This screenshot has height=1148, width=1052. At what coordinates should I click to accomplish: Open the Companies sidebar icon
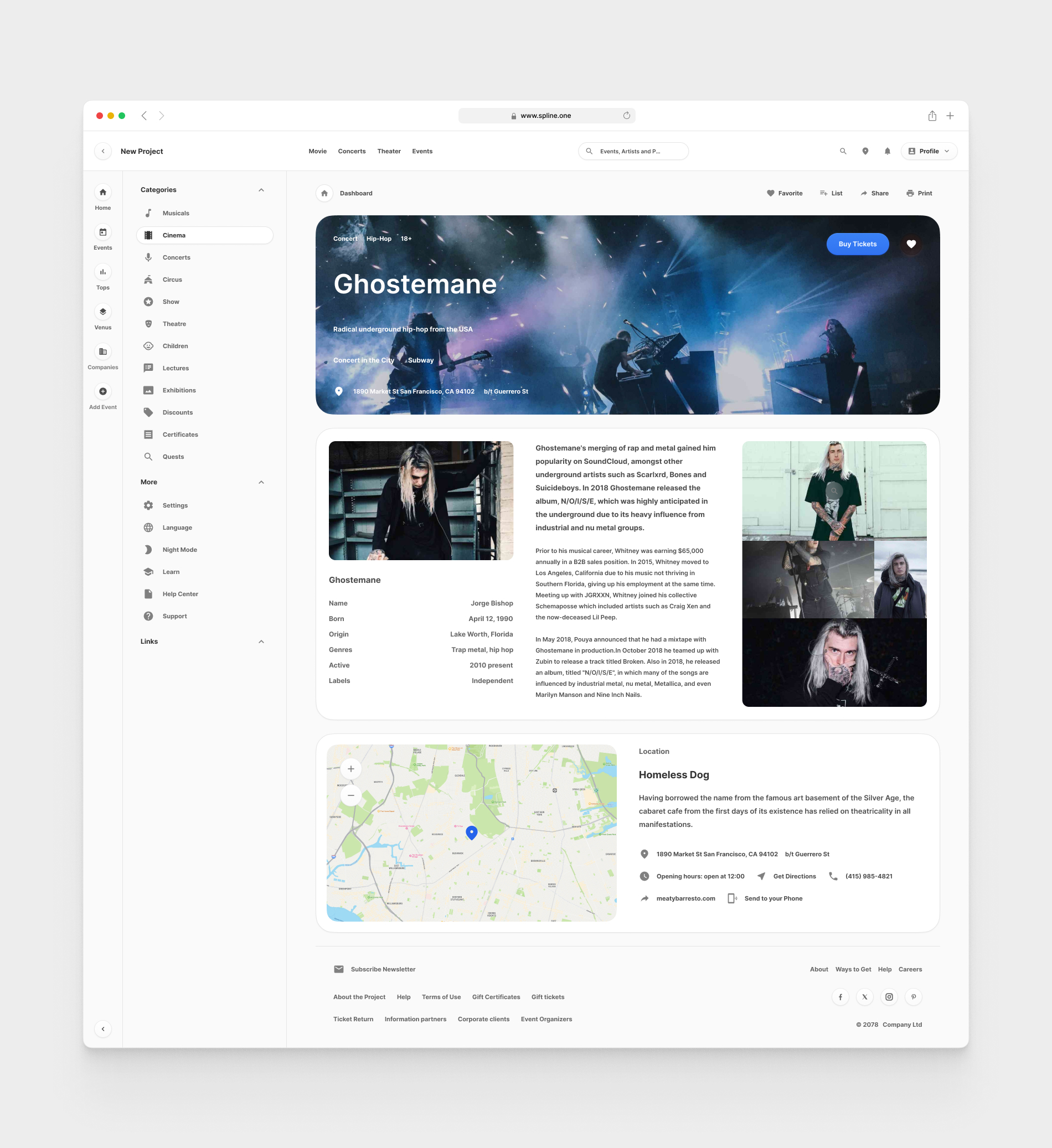(x=102, y=351)
